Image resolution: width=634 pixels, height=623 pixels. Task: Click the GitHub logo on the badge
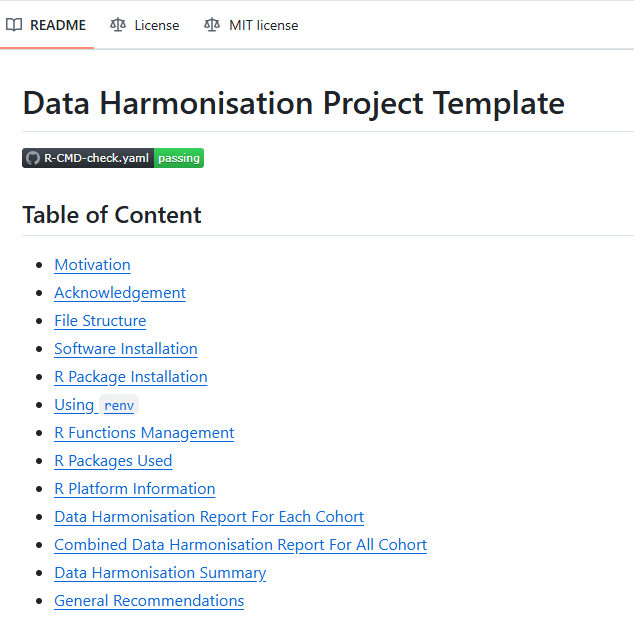(32, 158)
